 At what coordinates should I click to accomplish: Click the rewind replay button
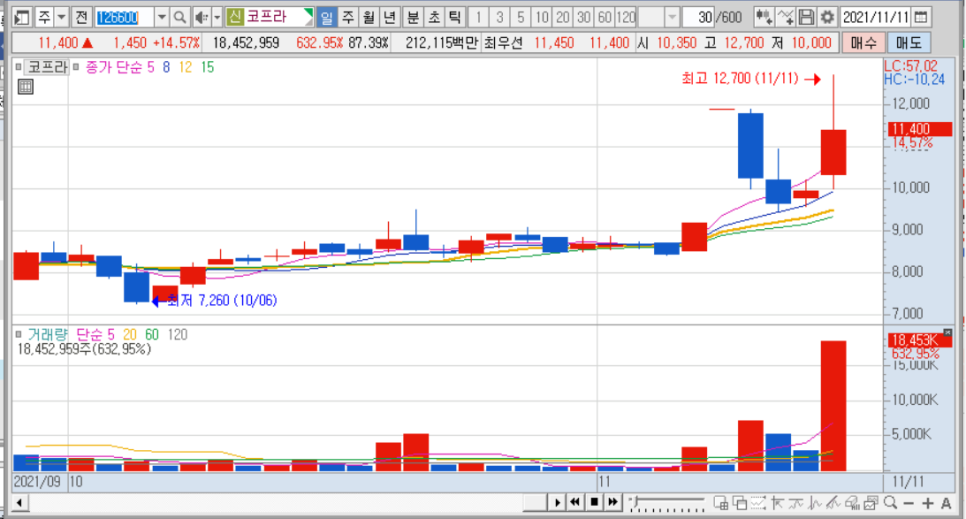coord(575,502)
